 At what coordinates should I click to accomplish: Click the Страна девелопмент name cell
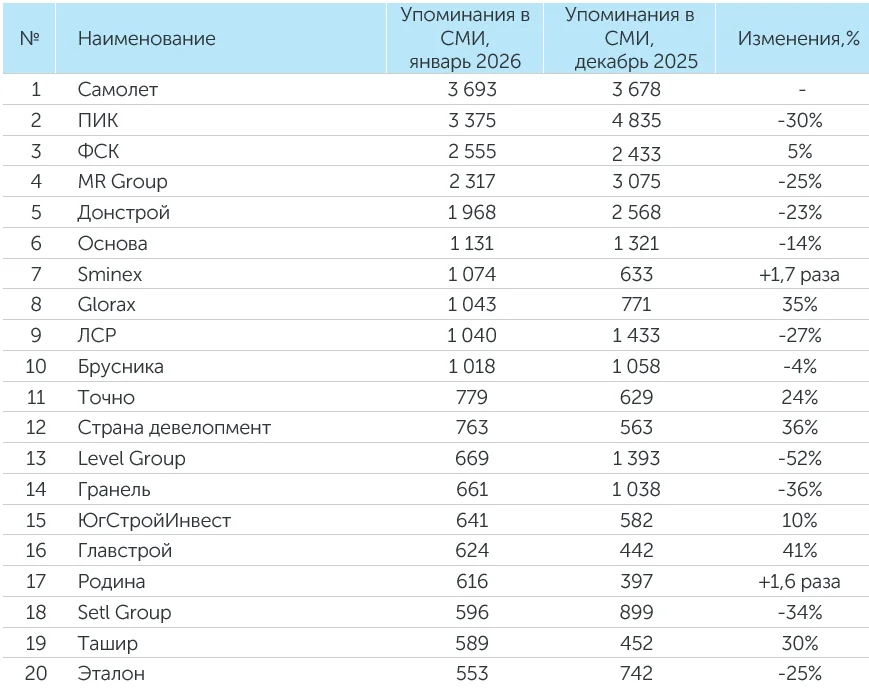pyautogui.click(x=174, y=428)
